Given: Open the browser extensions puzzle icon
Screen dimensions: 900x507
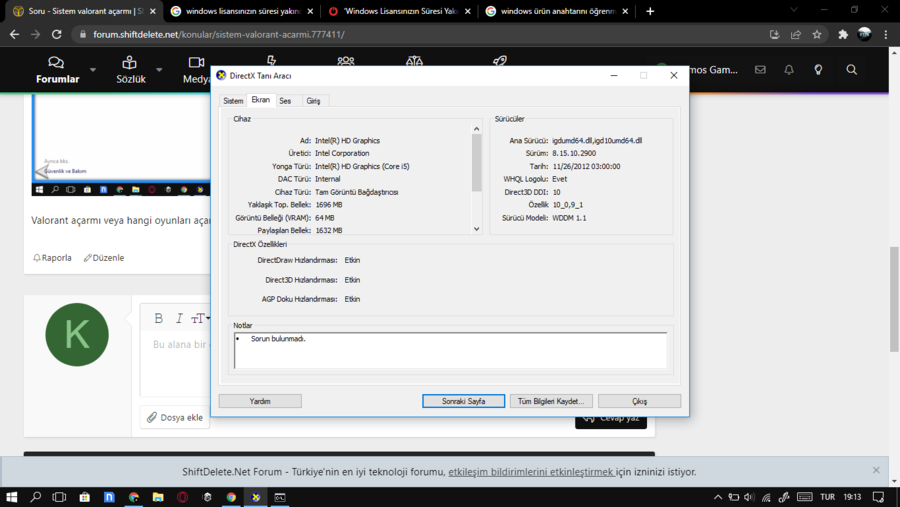Looking at the screenshot, I should coord(843,34).
